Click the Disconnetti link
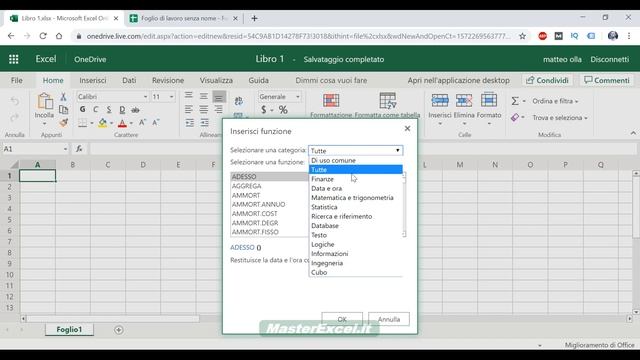The image size is (640, 360). pos(609,59)
